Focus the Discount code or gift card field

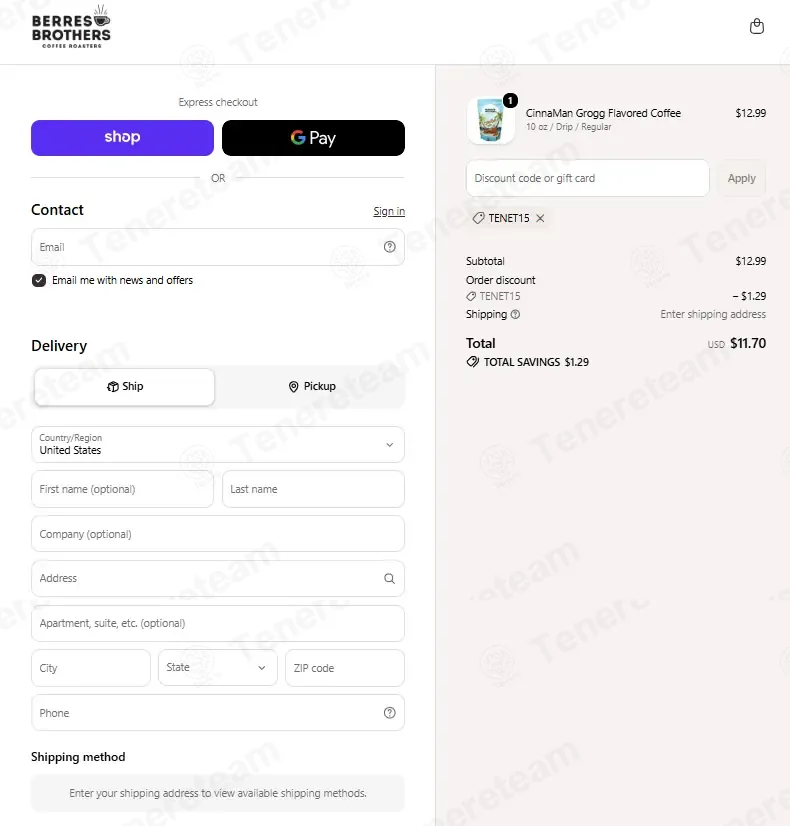tap(588, 178)
